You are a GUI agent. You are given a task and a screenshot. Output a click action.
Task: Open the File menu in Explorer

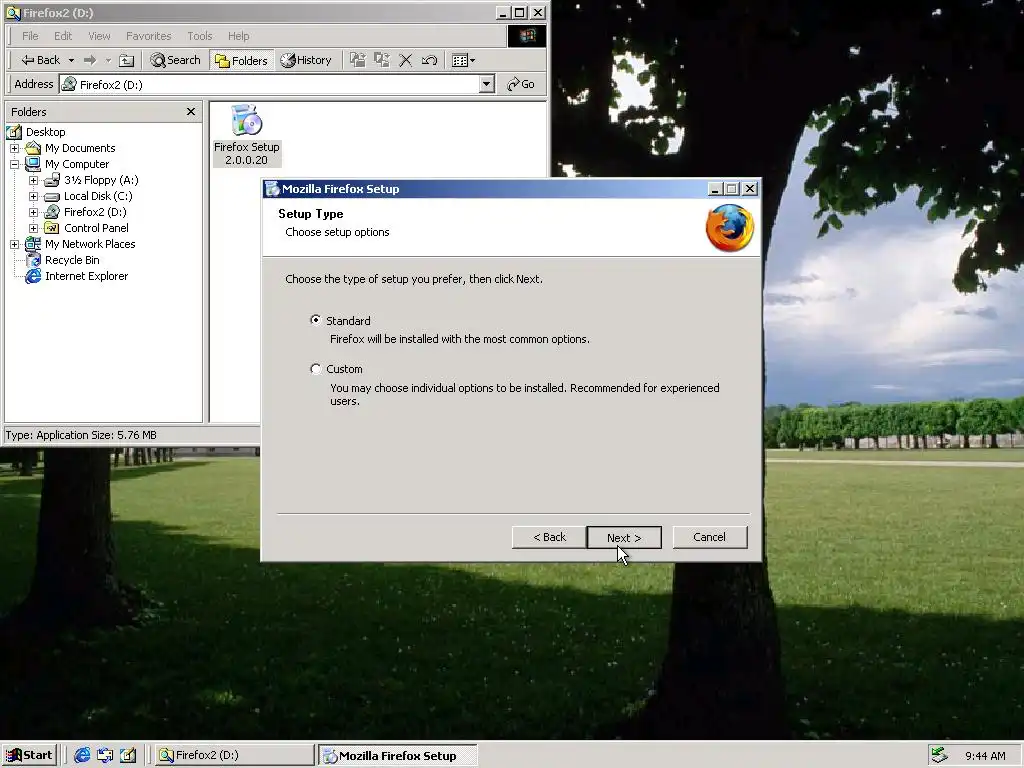coord(30,36)
